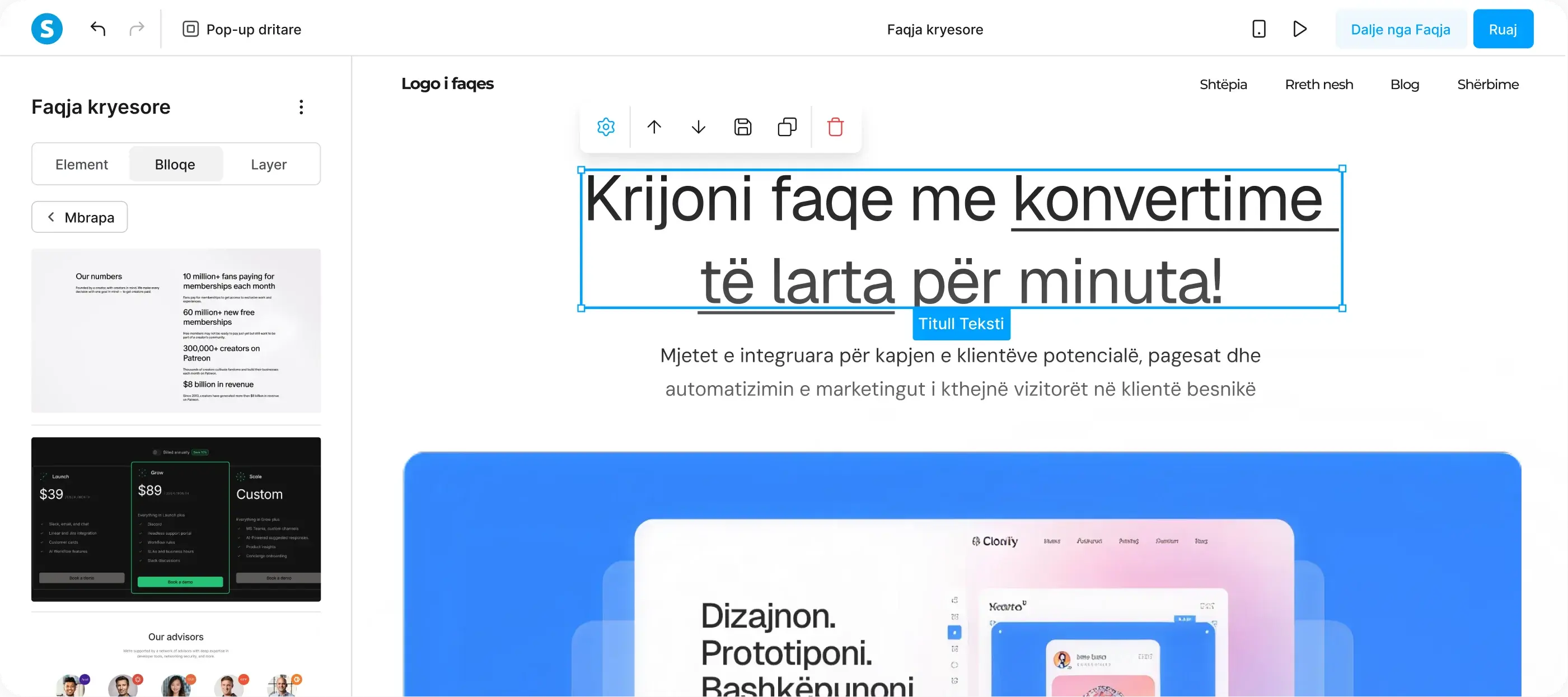Redo the last change
The image size is (1568, 697).
point(137,29)
